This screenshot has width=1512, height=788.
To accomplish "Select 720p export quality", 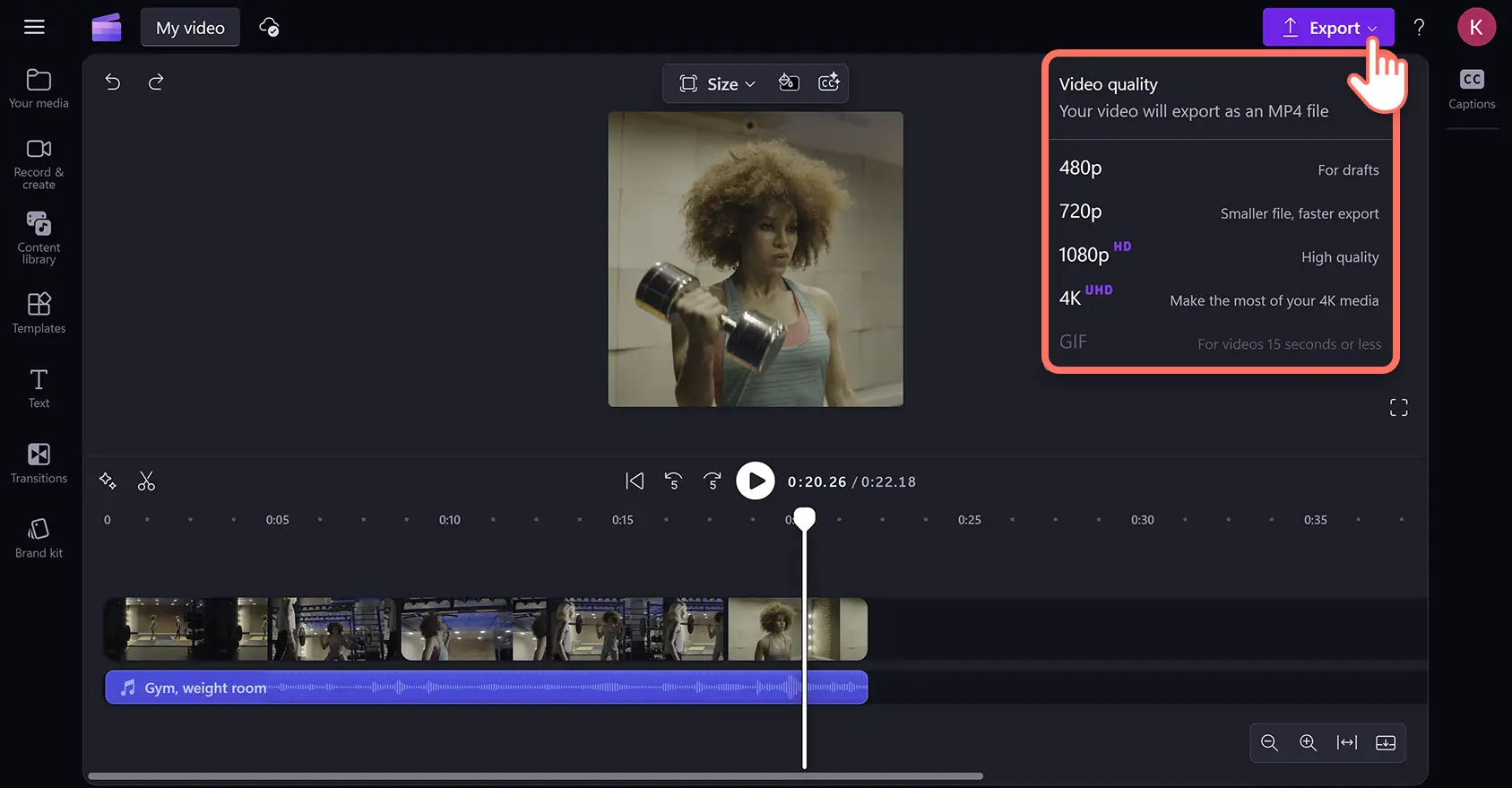I will (1219, 212).
